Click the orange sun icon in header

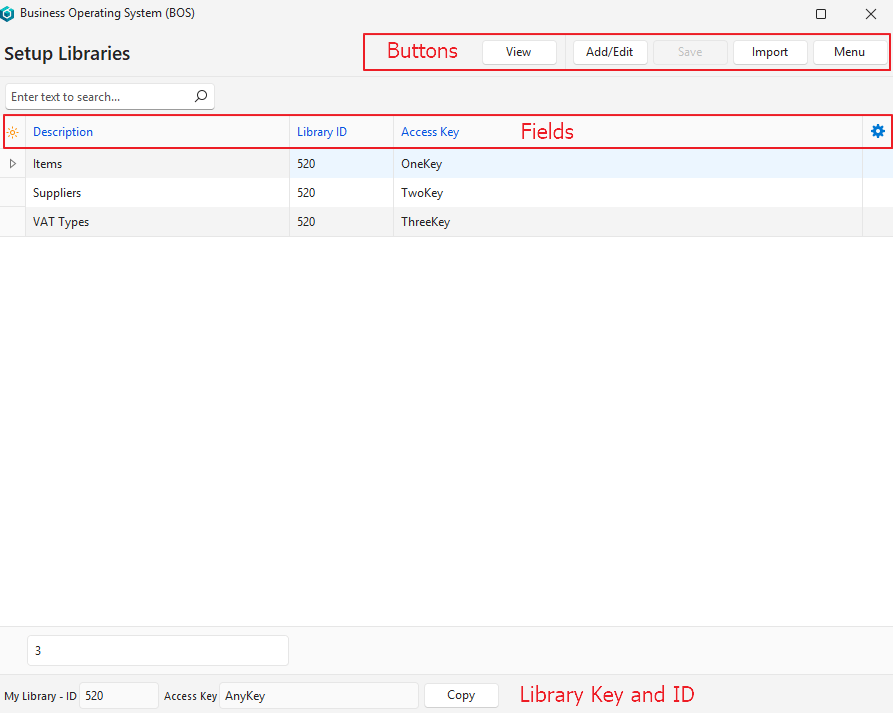tap(13, 132)
